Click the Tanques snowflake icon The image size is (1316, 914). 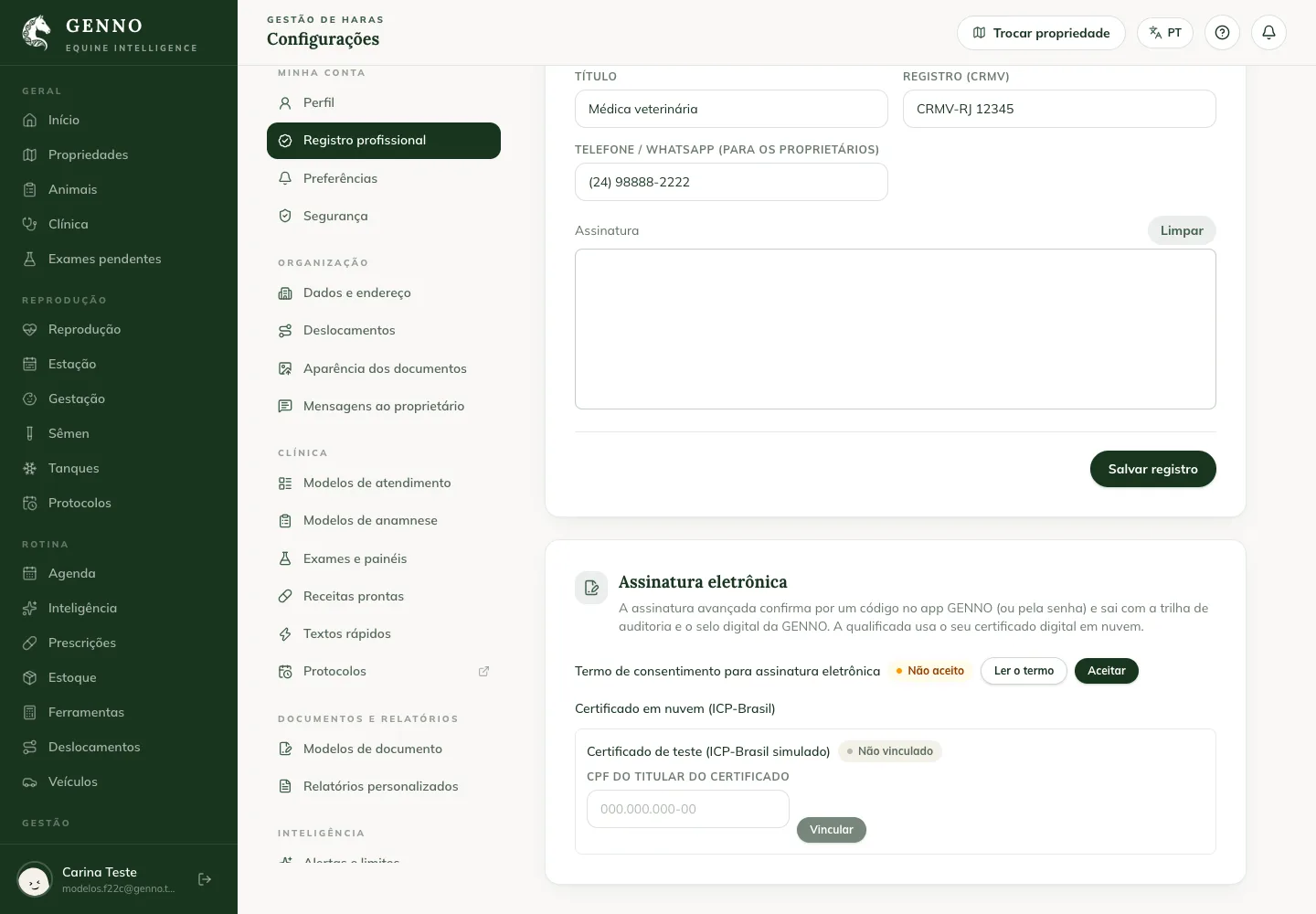(29, 468)
